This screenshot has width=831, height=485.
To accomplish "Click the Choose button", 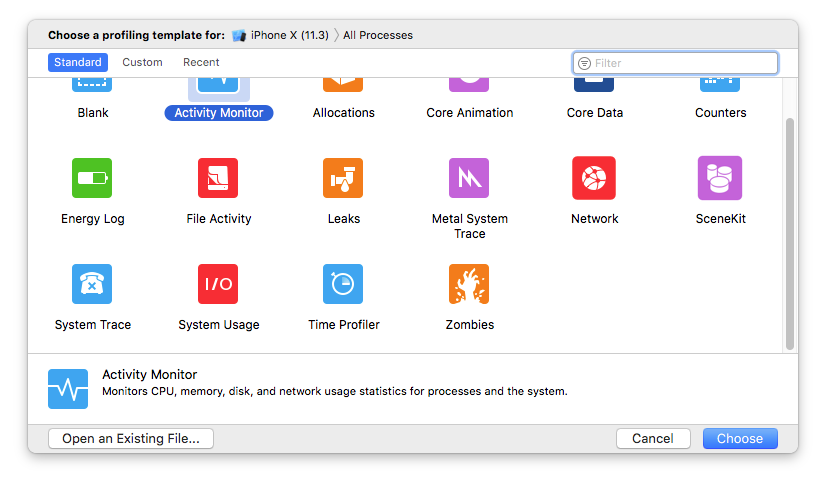I will [740, 438].
